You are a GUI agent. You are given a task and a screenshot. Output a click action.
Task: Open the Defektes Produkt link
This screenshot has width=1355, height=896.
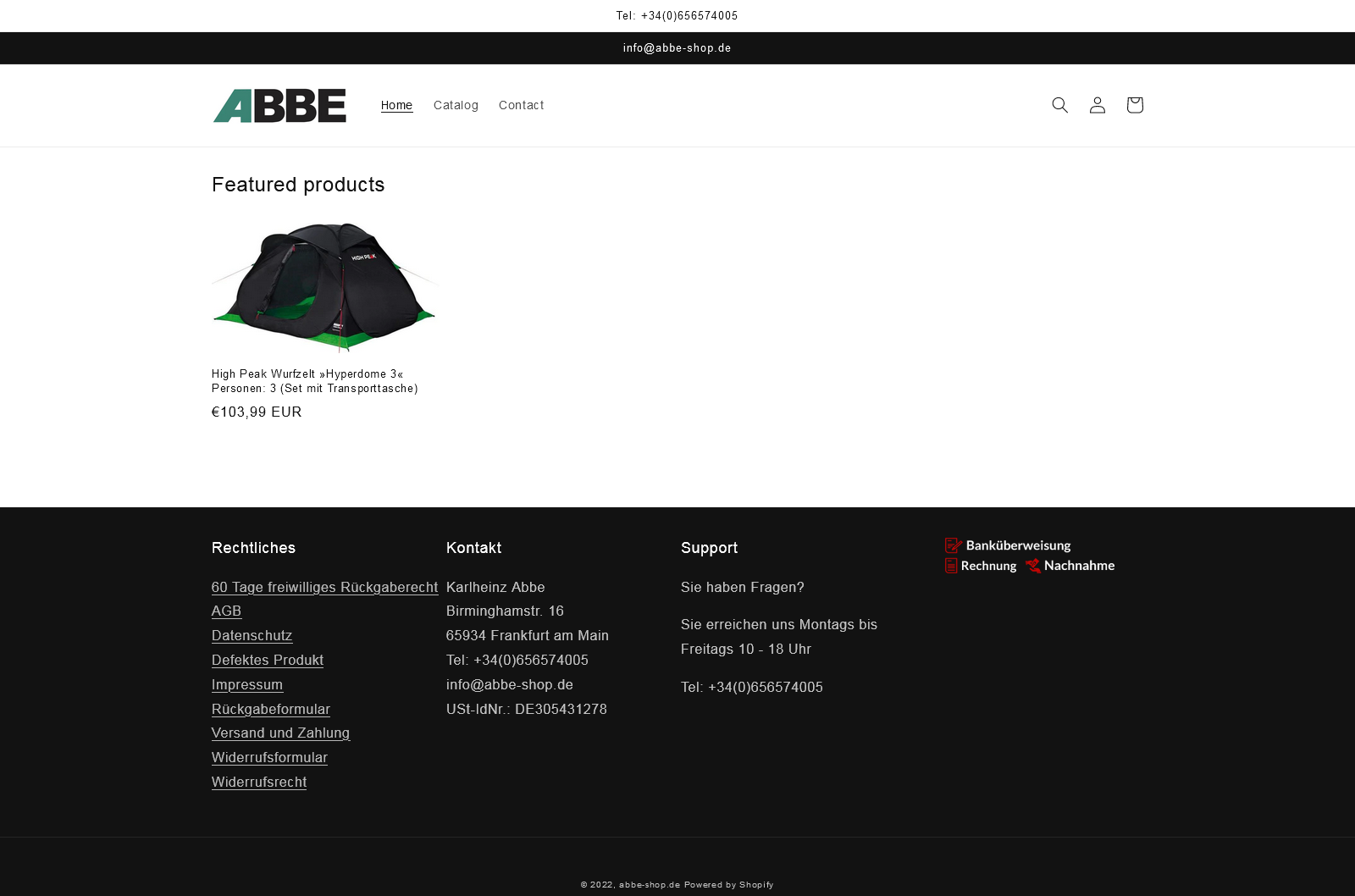[x=268, y=661]
